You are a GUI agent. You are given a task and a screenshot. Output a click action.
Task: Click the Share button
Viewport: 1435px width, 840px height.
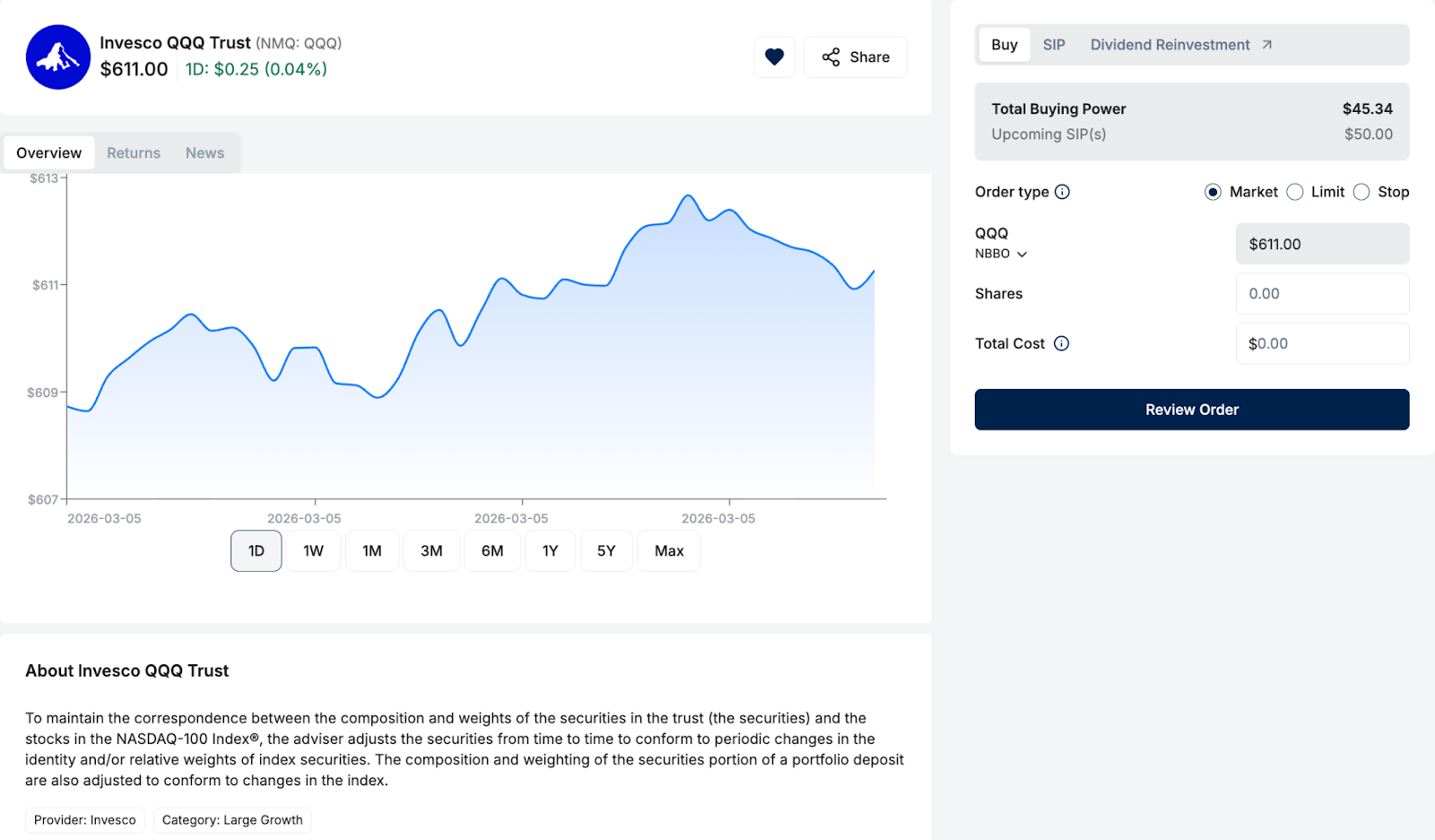[x=855, y=57]
